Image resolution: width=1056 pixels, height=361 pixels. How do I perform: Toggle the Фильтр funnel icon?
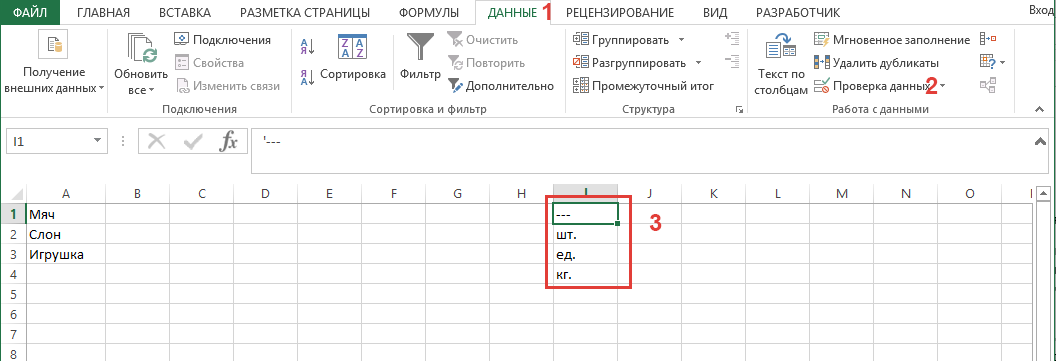point(420,47)
